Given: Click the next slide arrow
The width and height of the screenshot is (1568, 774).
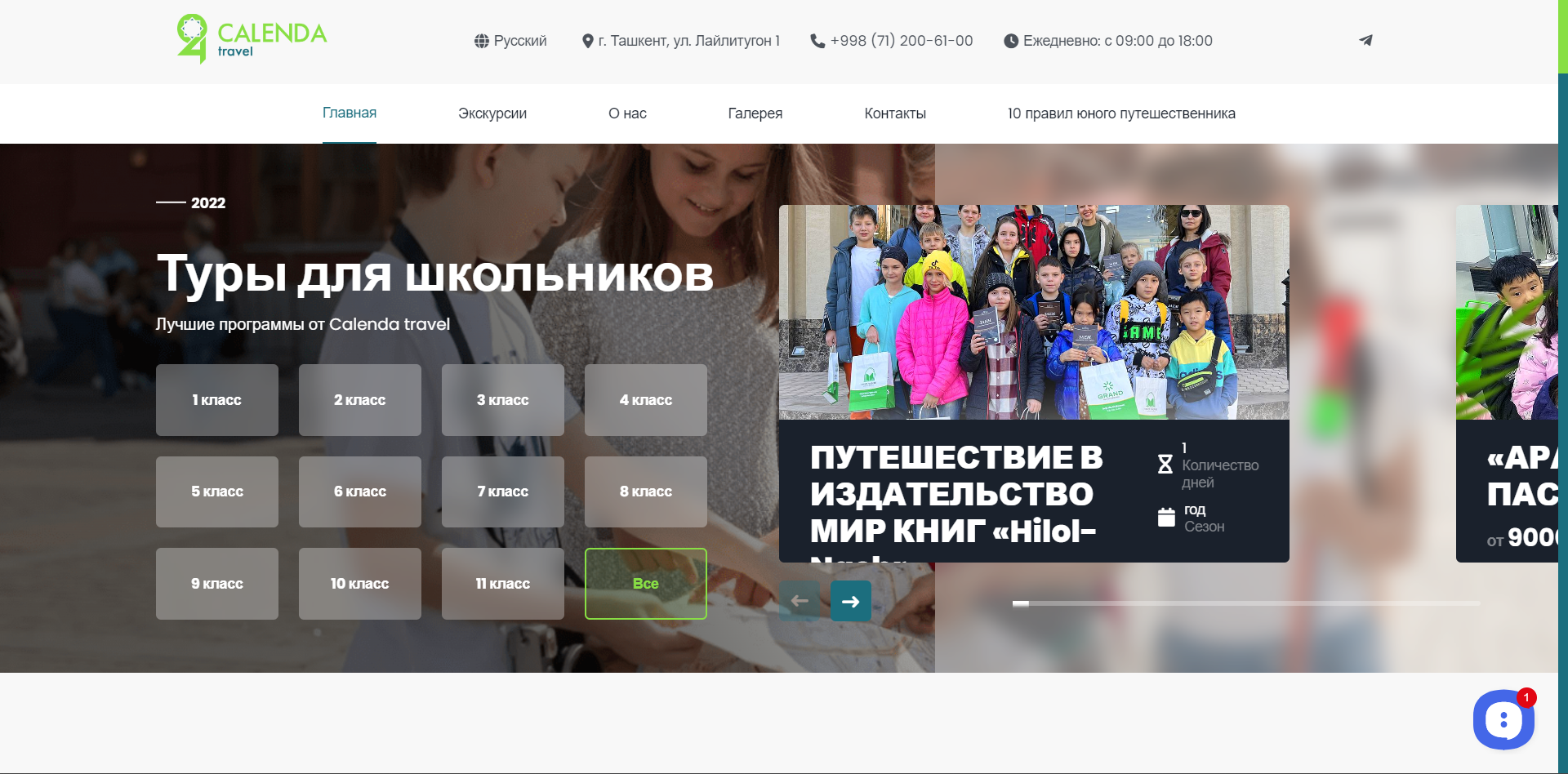Looking at the screenshot, I should pos(850,602).
